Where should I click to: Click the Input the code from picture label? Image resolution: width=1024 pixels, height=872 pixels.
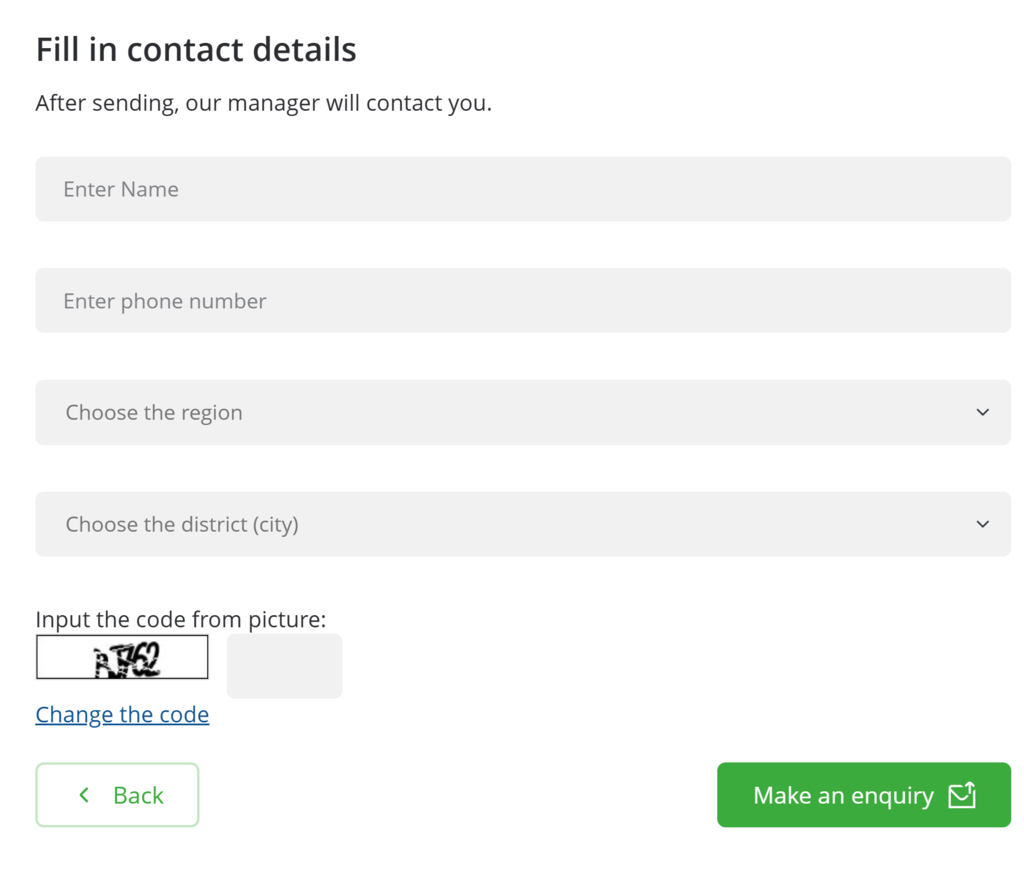pyautogui.click(x=180, y=620)
